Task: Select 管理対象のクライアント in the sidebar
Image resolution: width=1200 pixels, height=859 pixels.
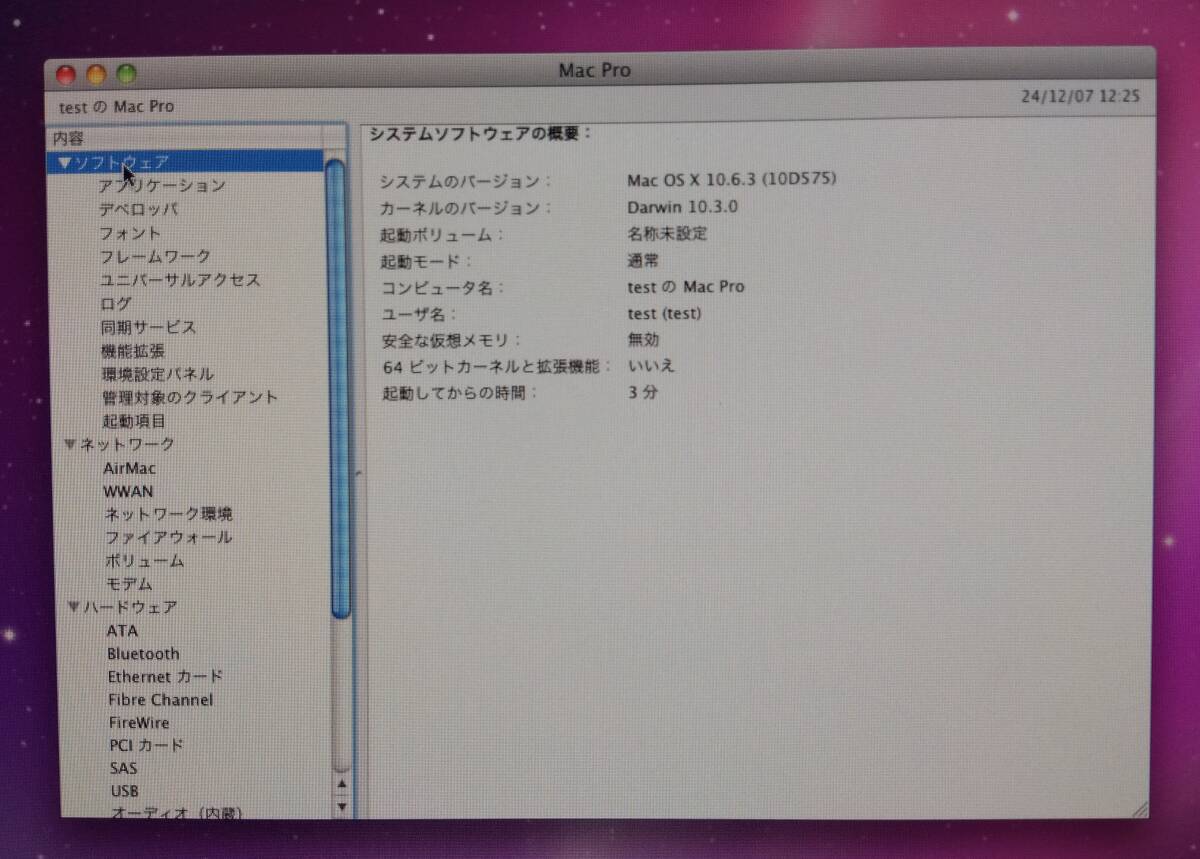Action: (x=190, y=398)
